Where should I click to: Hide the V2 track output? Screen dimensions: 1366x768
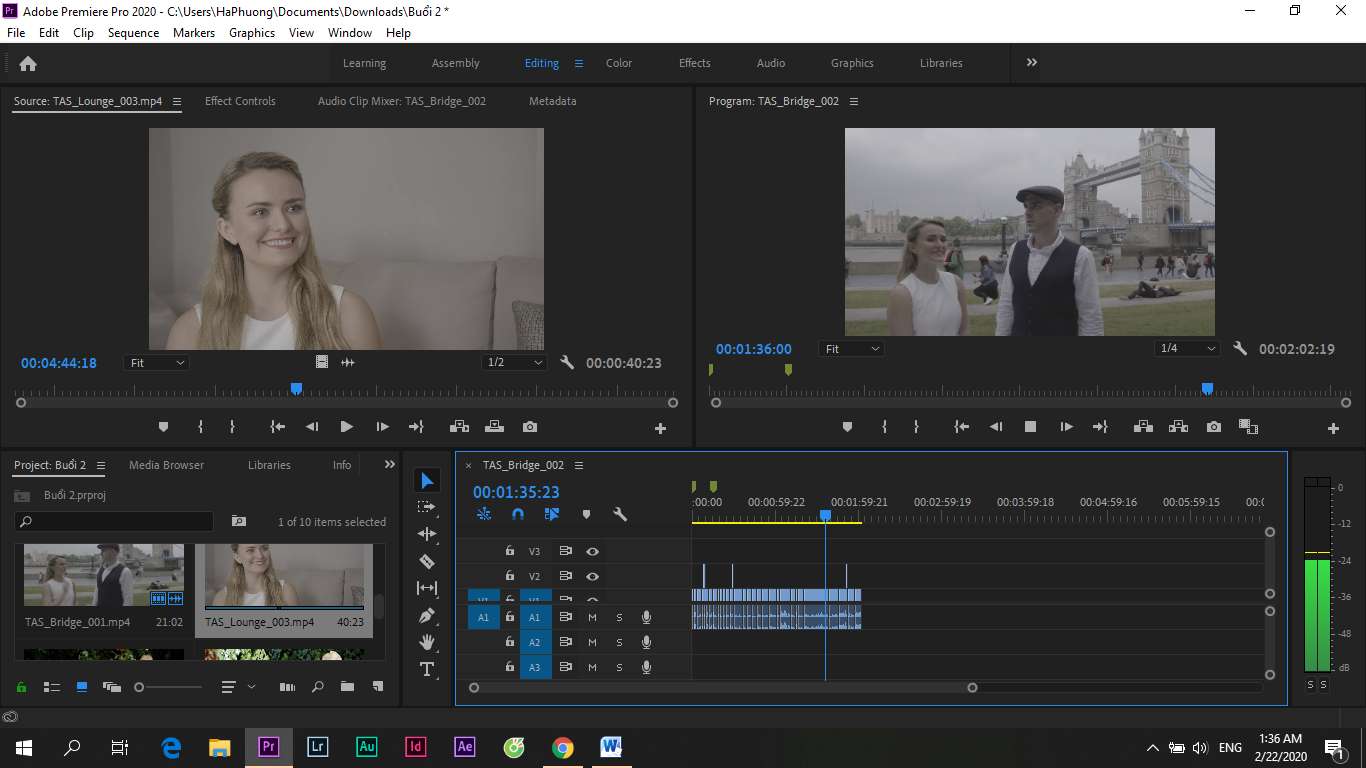point(593,576)
